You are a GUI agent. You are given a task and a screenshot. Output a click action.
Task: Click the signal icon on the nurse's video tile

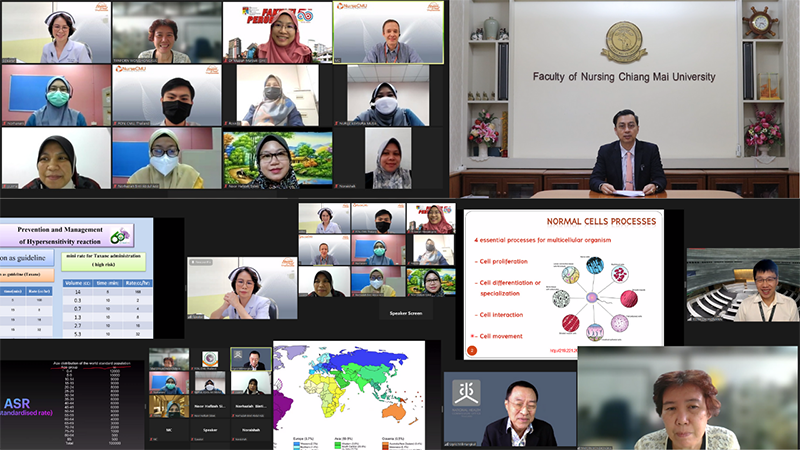[196, 262]
